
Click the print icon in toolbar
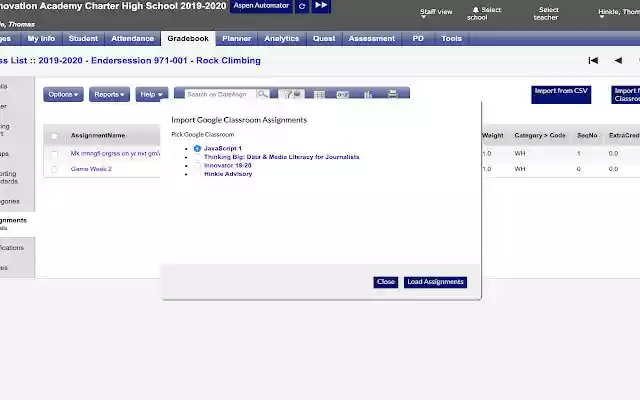pyautogui.click(x=392, y=94)
